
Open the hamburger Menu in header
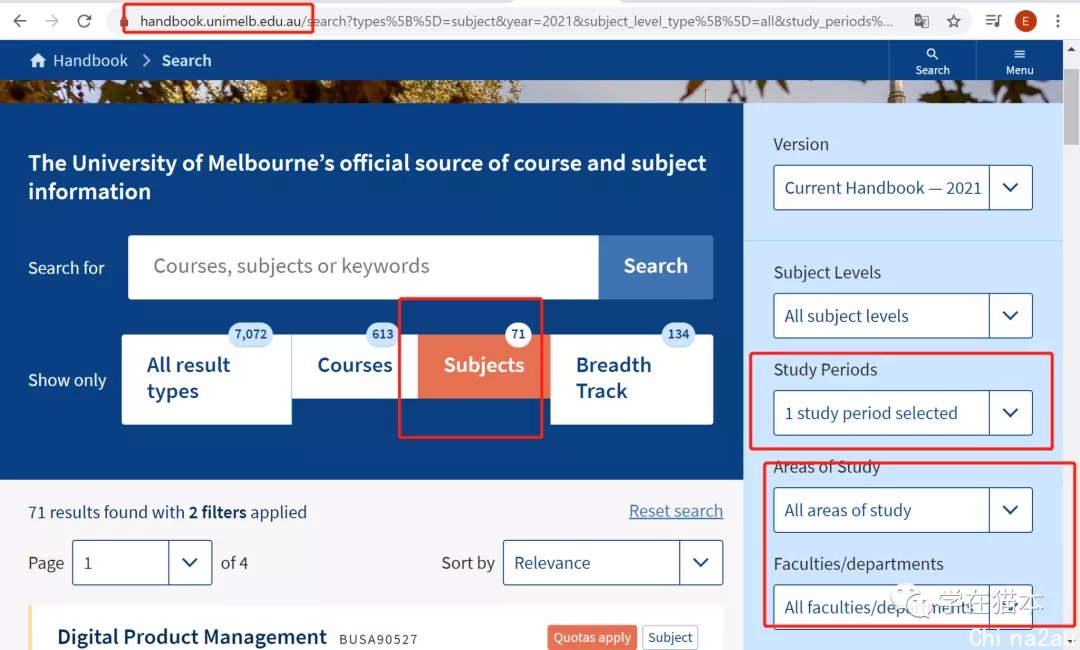pyautogui.click(x=1019, y=61)
